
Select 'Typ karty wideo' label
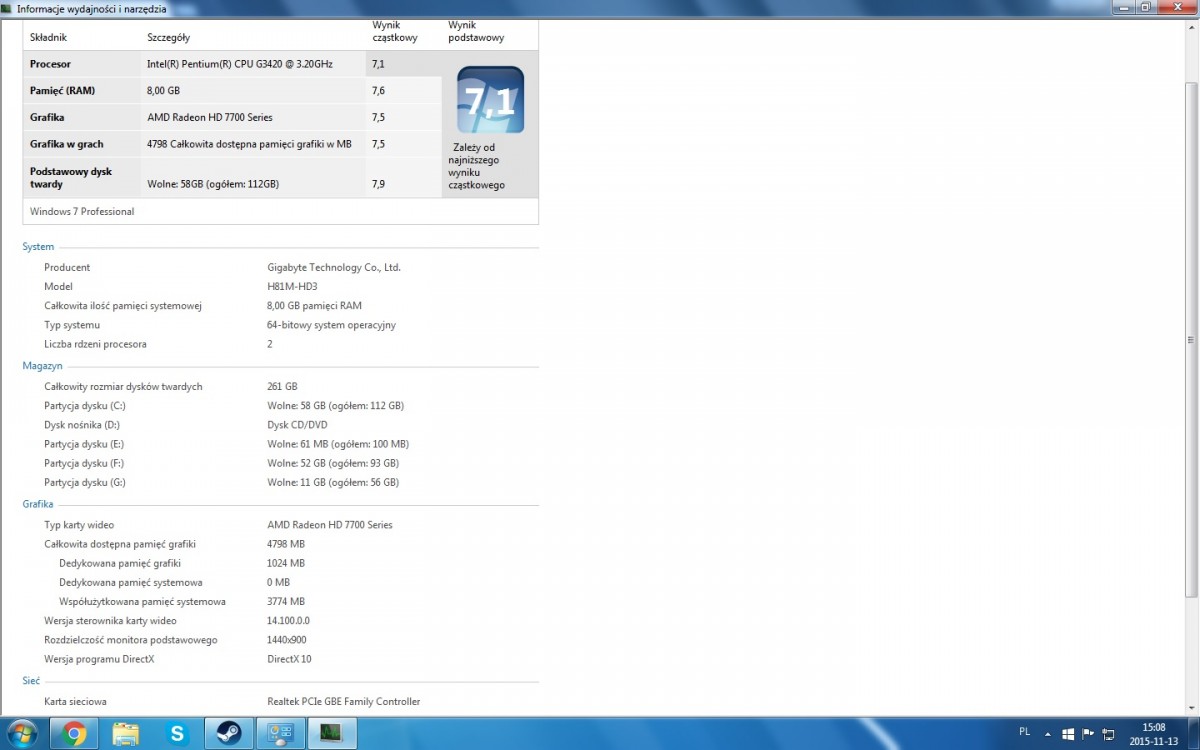click(x=79, y=525)
